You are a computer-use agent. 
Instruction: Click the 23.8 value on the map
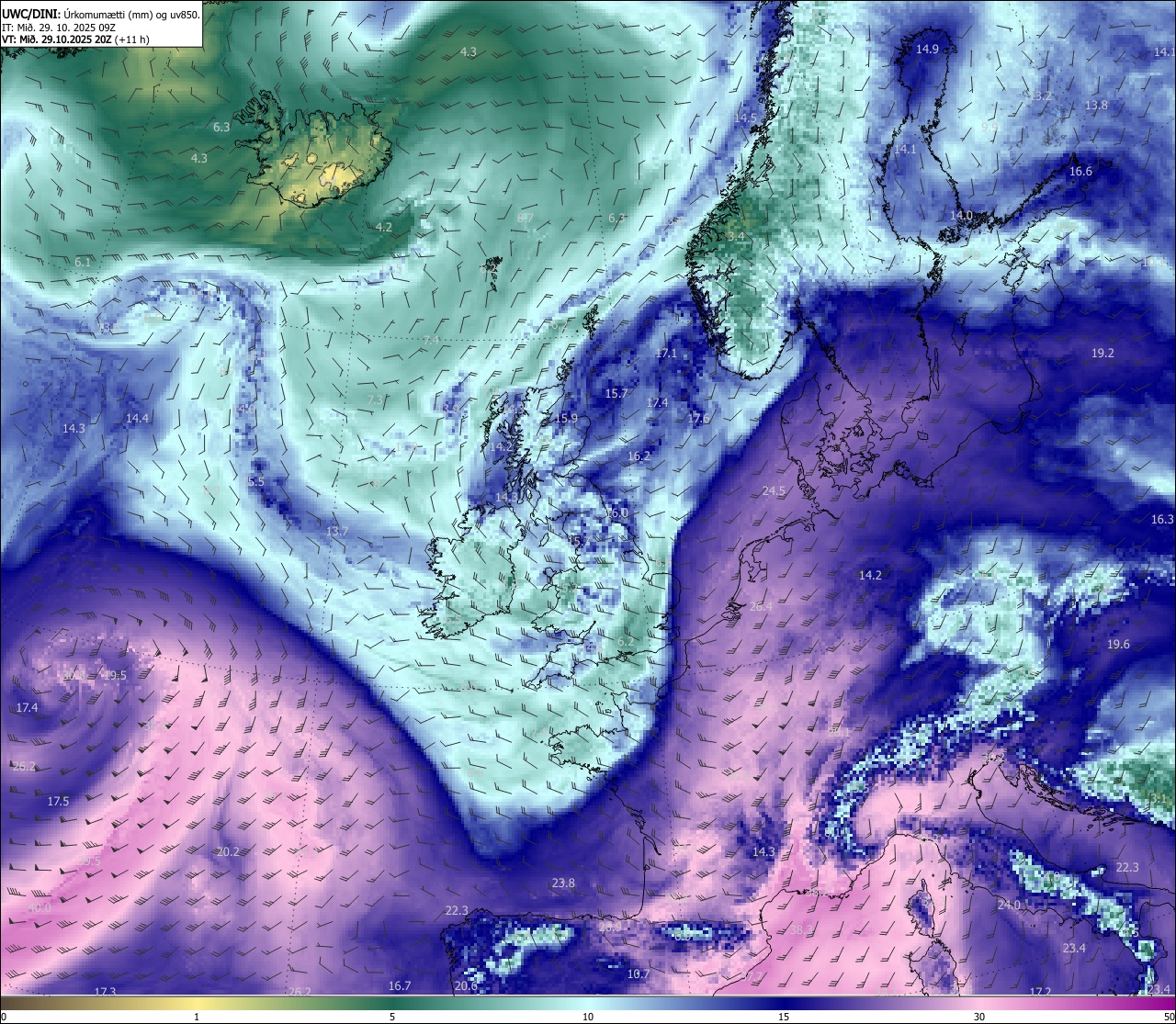[563, 883]
